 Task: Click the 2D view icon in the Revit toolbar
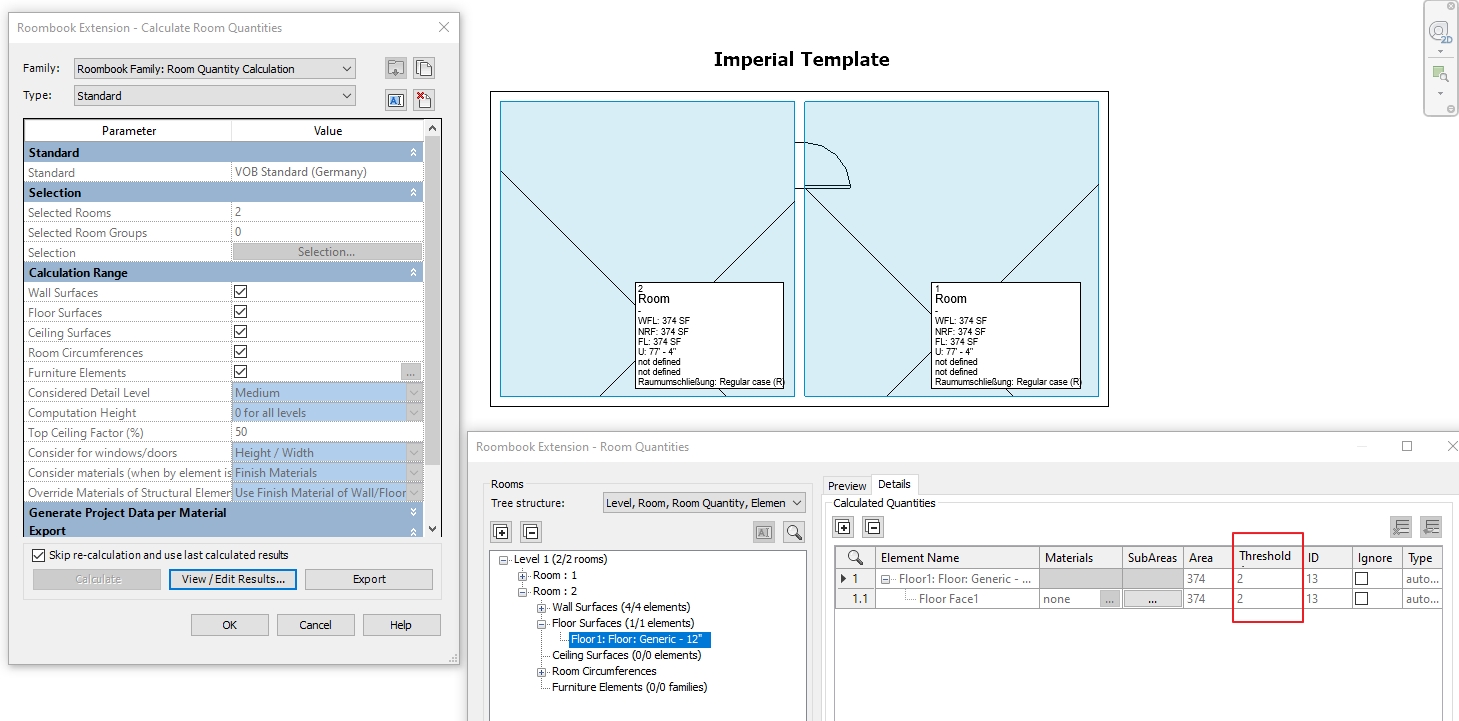coord(1439,32)
